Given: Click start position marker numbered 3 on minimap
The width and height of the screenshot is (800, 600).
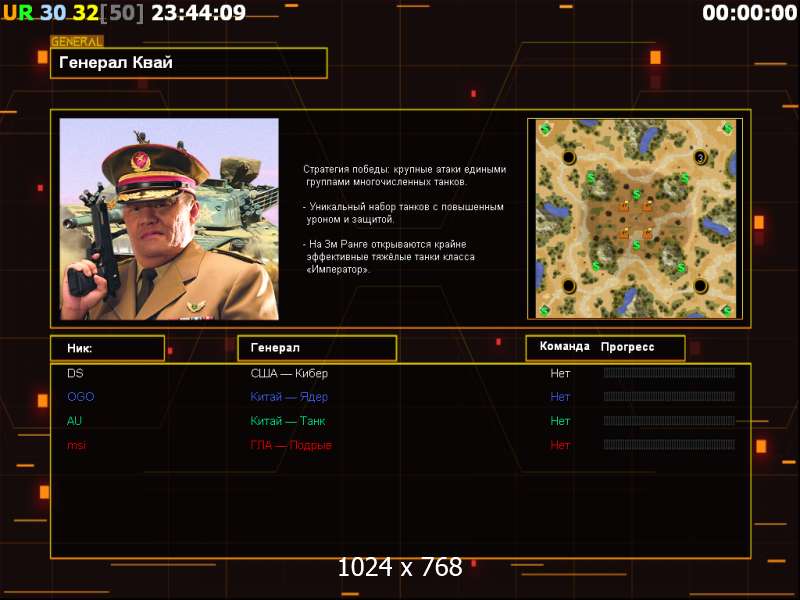Looking at the screenshot, I should (x=701, y=157).
